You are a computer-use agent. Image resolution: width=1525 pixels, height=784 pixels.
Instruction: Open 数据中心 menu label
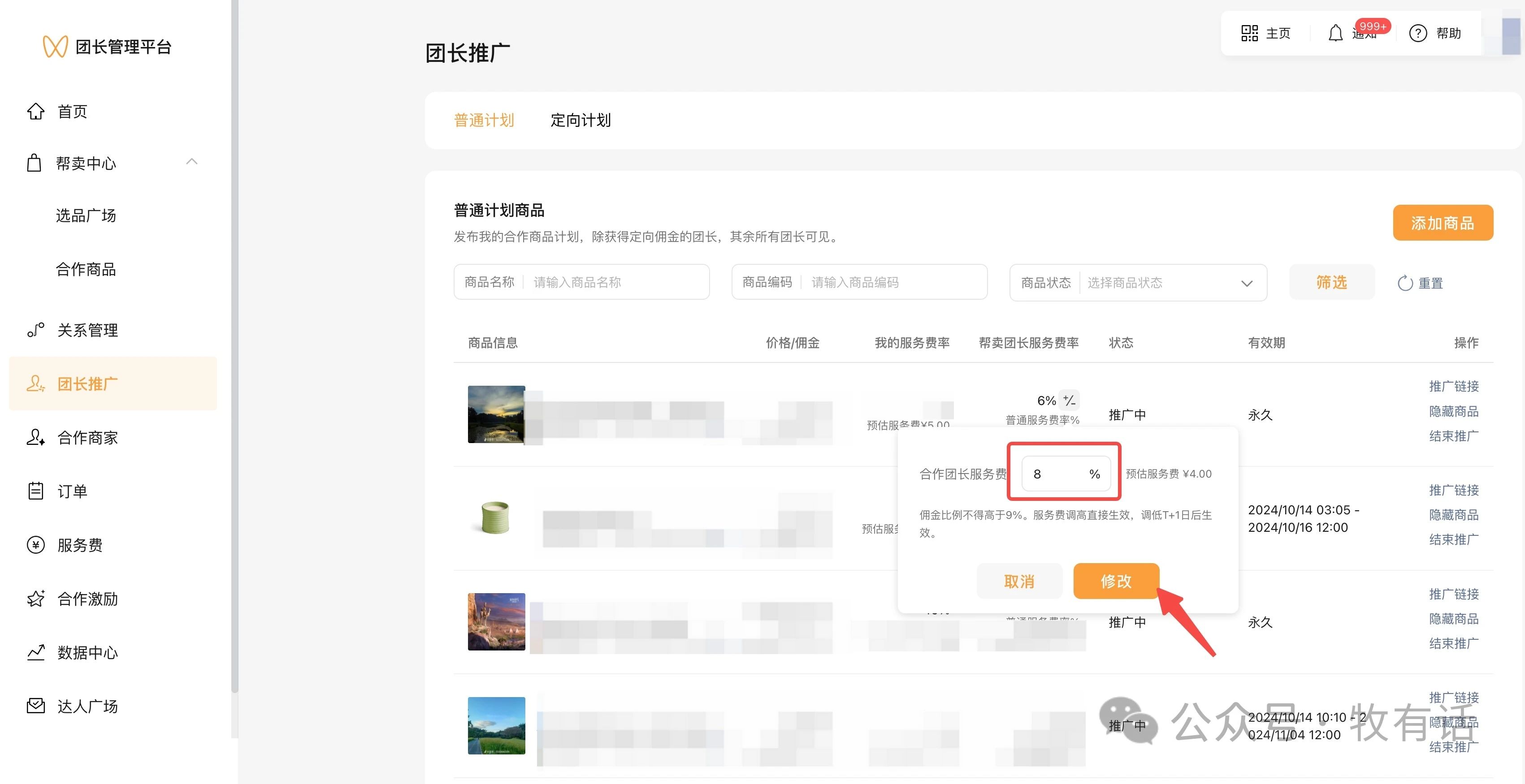click(87, 652)
